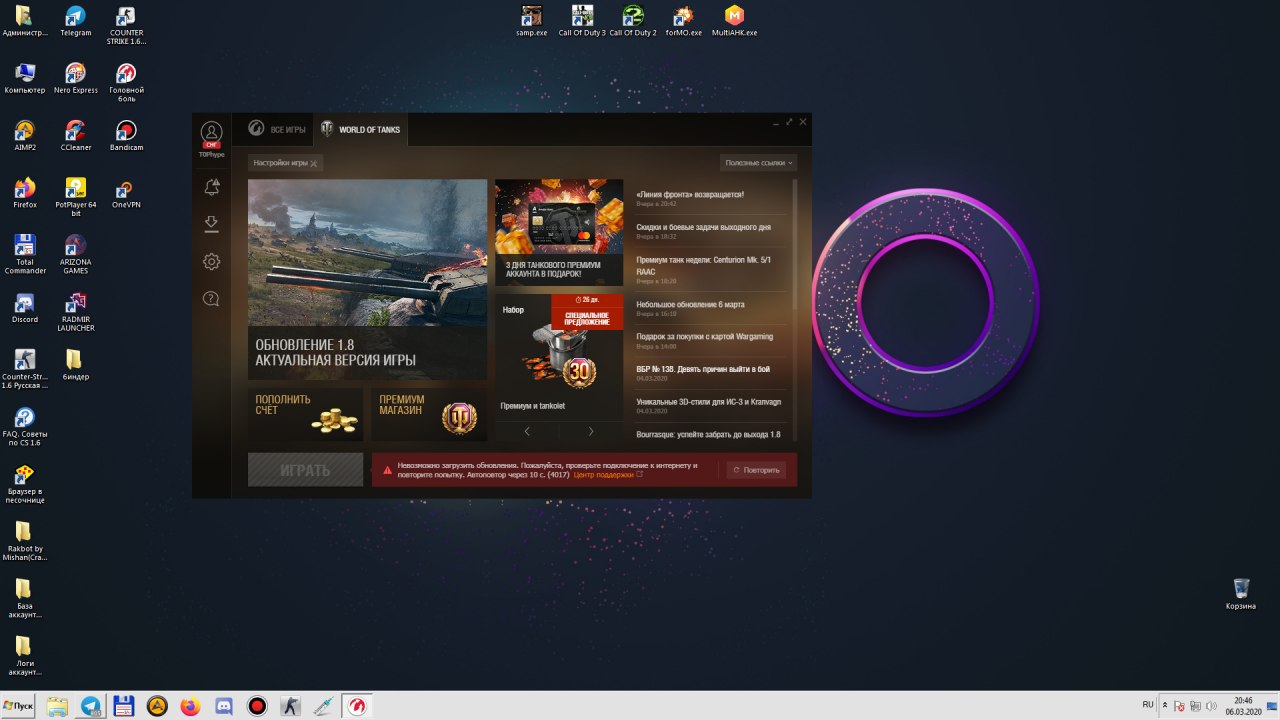Open news "Скидки и боевые задачи выходного дня"
Screen dimensions: 1280x720
point(703,227)
